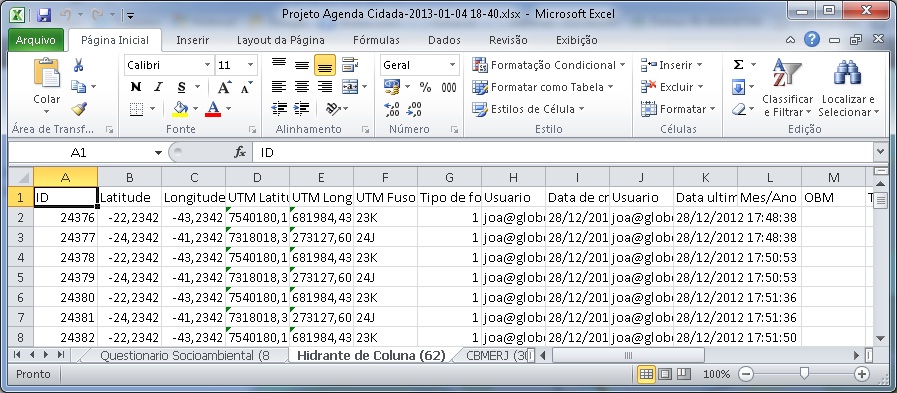
Task: Click the Increase Indent icon
Action: [x=301, y=109]
